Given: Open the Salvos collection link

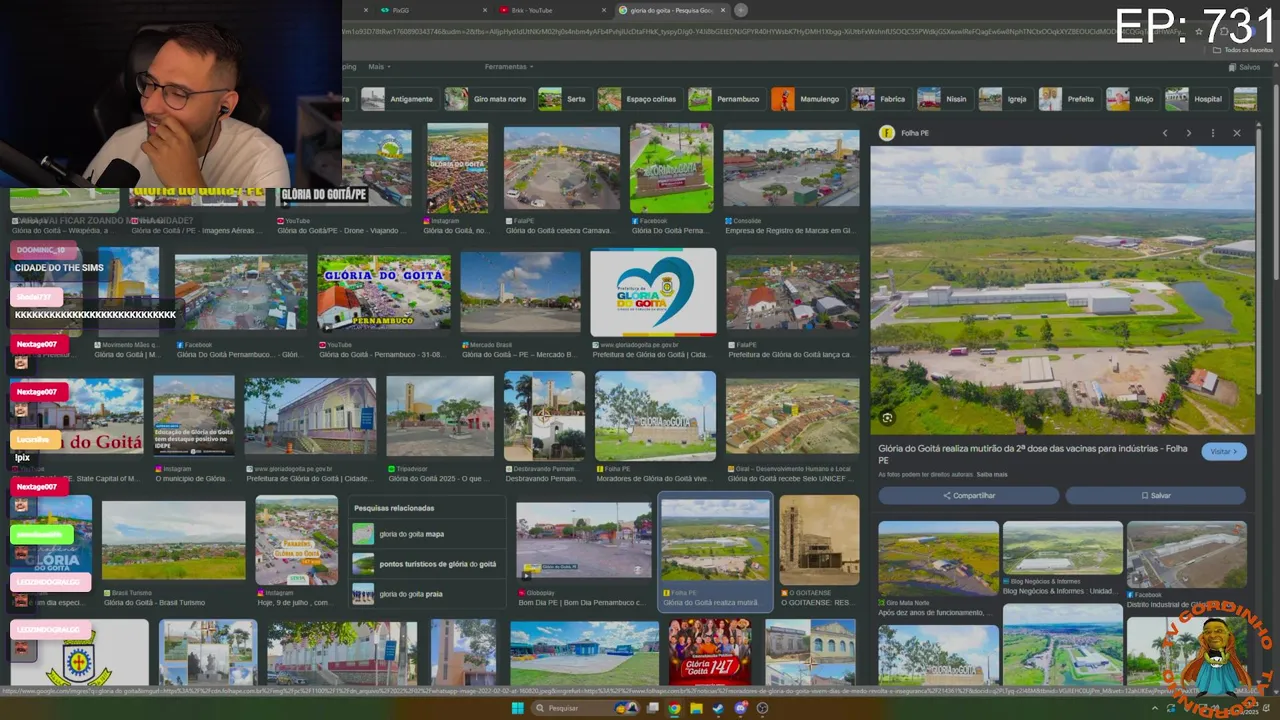Looking at the screenshot, I should (1244, 67).
